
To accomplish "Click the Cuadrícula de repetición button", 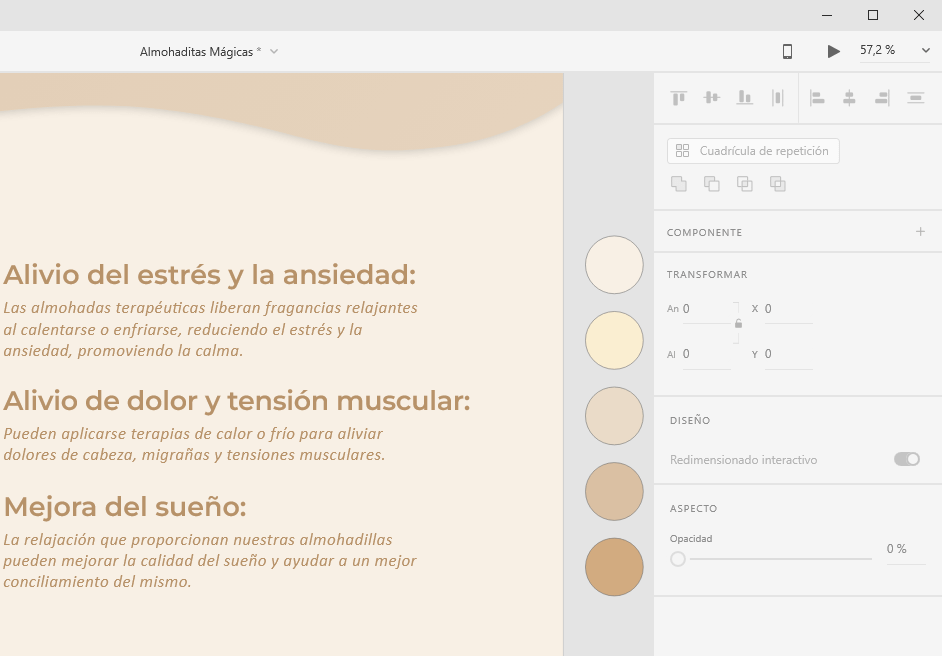I will 753,151.
